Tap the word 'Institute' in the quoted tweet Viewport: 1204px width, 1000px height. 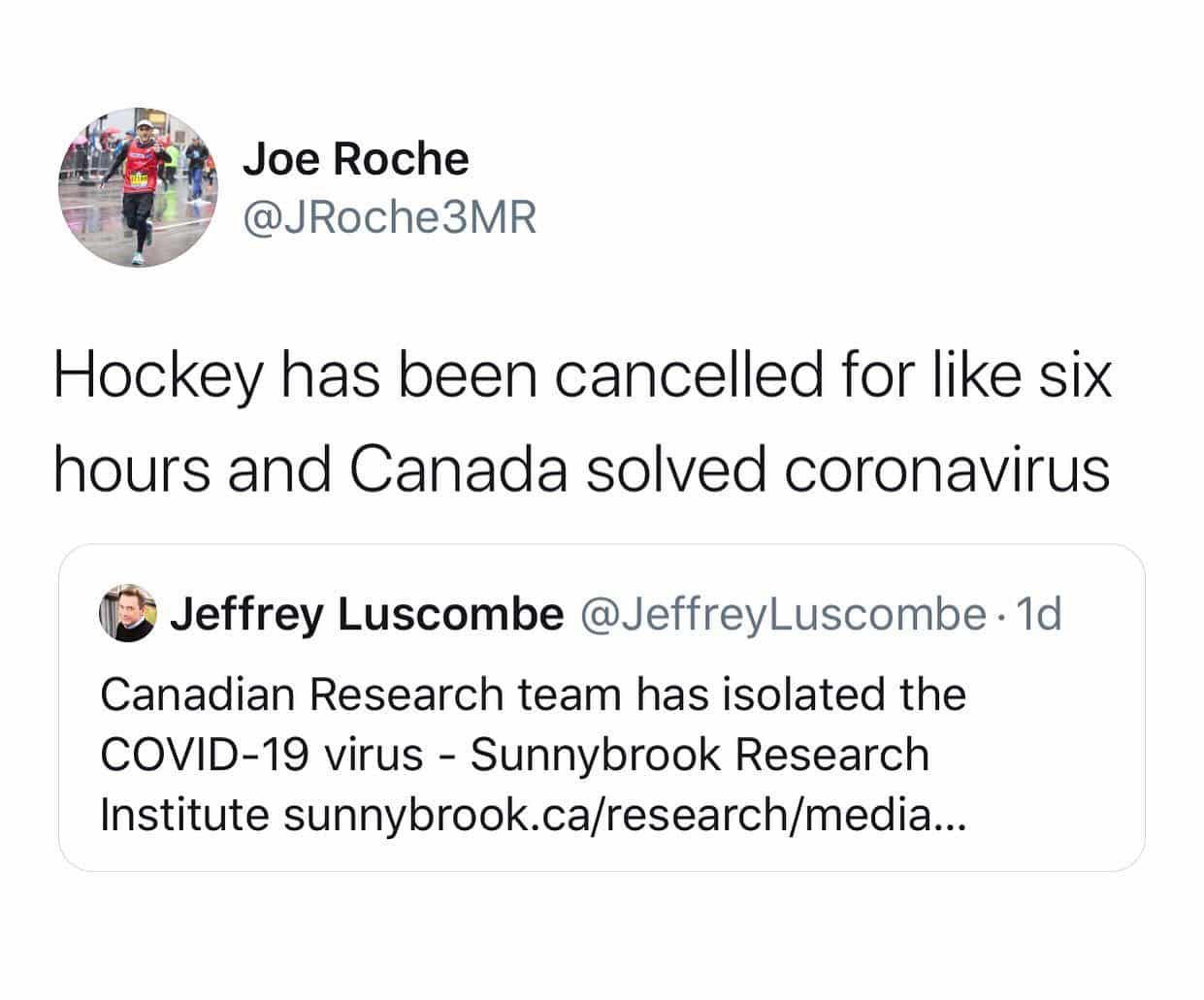tap(184, 815)
